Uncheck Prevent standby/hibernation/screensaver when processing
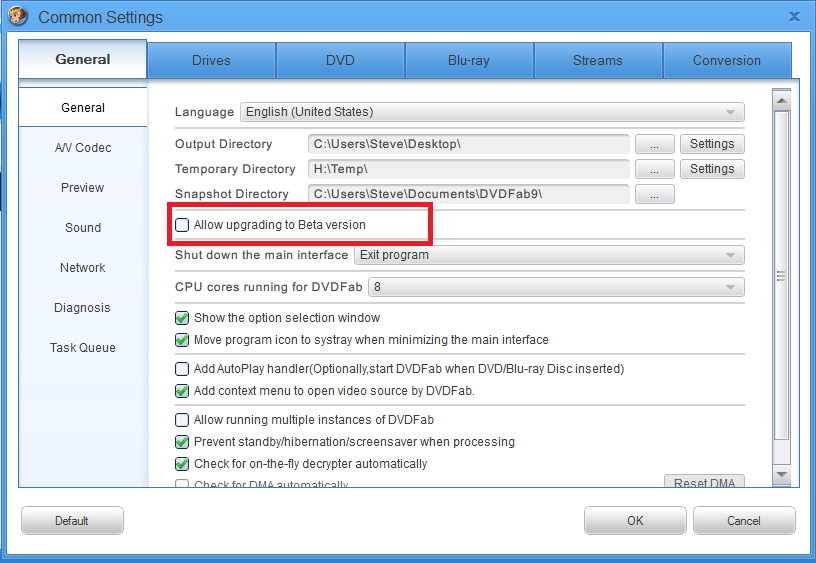The image size is (816, 563). click(182, 442)
